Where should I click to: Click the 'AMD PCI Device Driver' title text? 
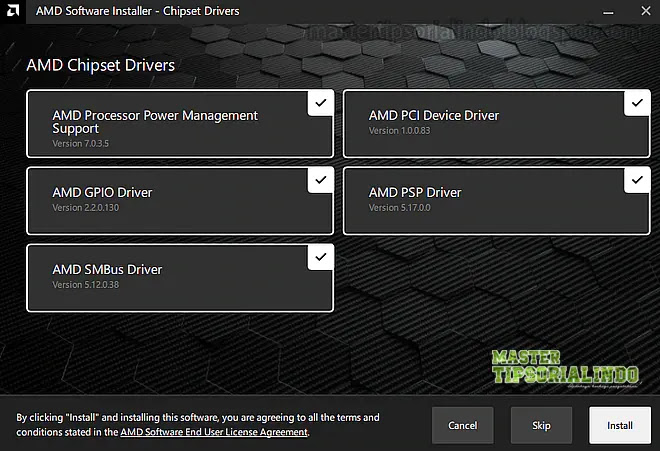(x=434, y=115)
